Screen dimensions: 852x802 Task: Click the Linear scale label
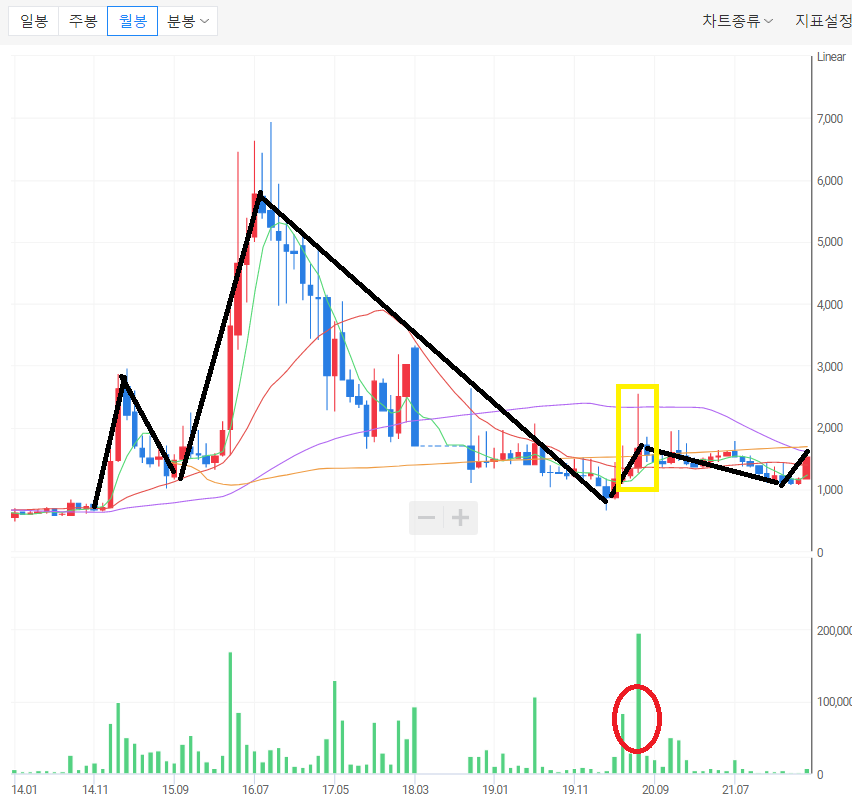click(831, 57)
